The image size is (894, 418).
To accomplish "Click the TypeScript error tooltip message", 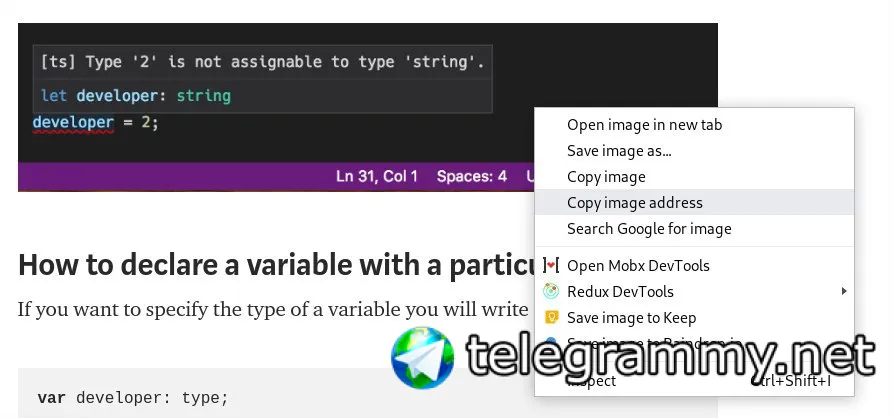I will tap(262, 62).
